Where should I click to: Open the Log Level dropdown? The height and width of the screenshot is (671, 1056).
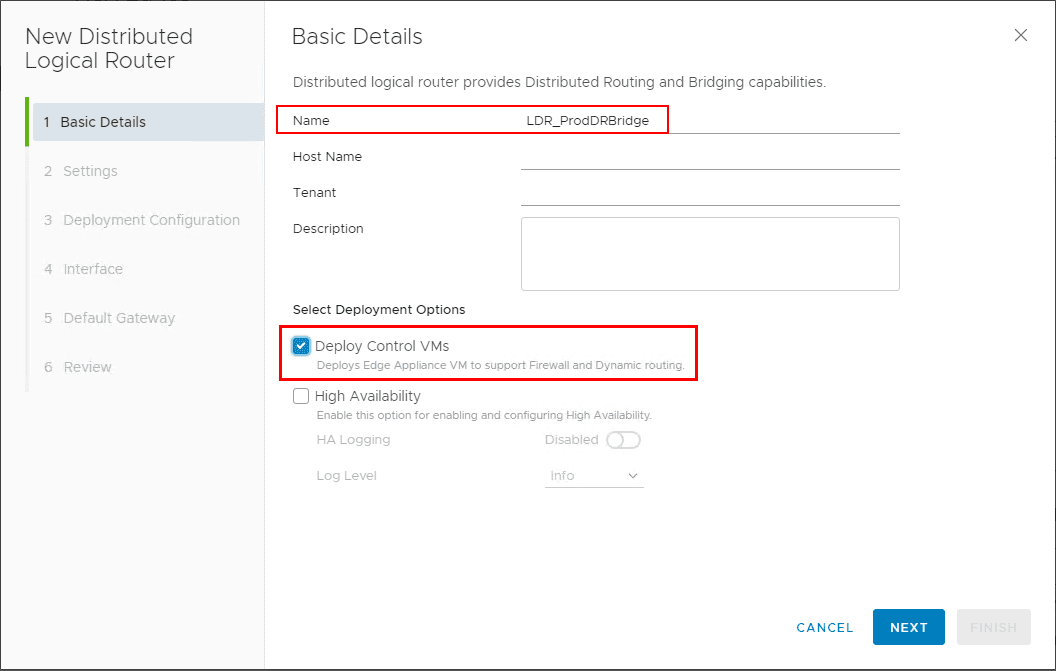click(594, 476)
